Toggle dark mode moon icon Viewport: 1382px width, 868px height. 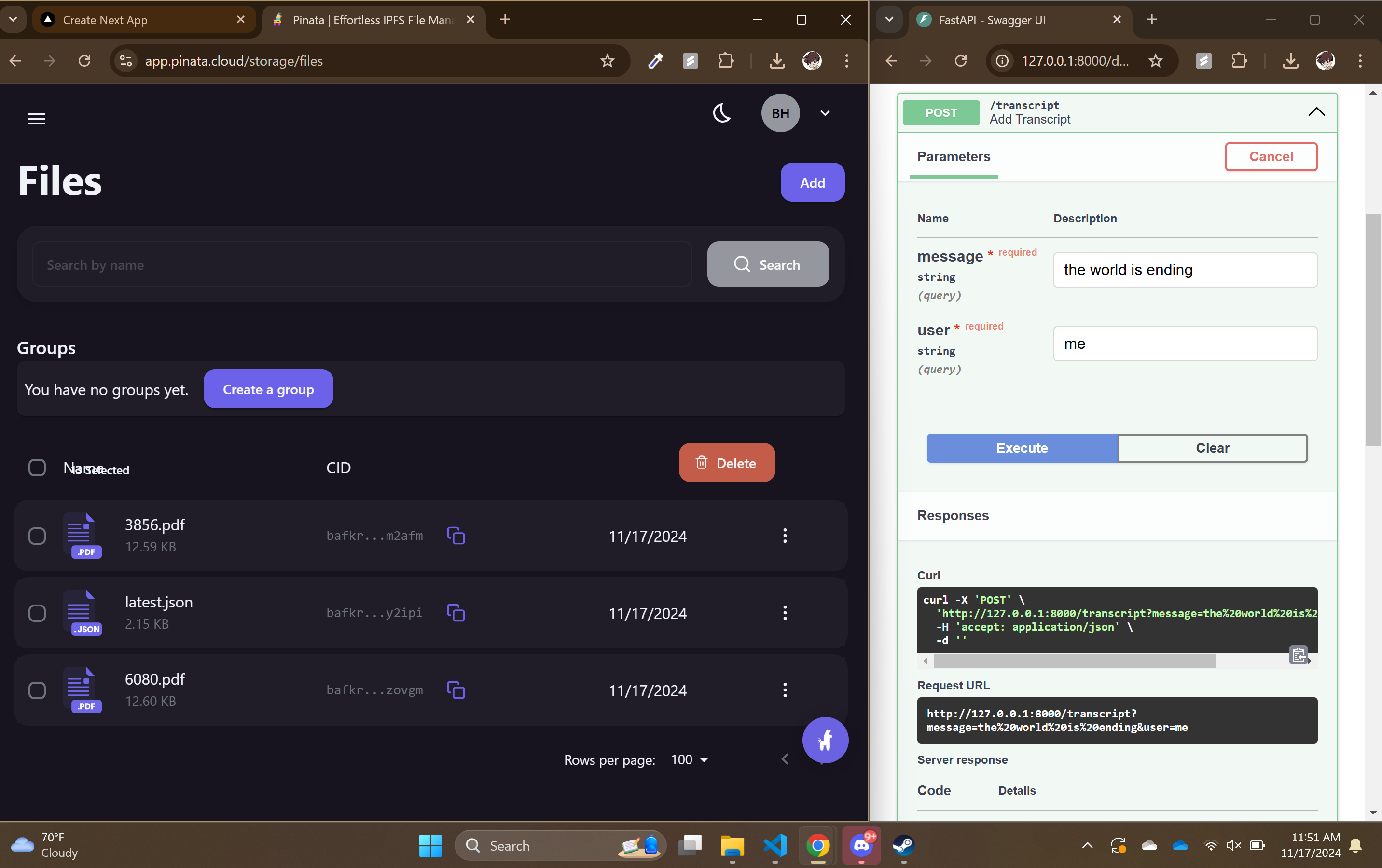pos(721,113)
